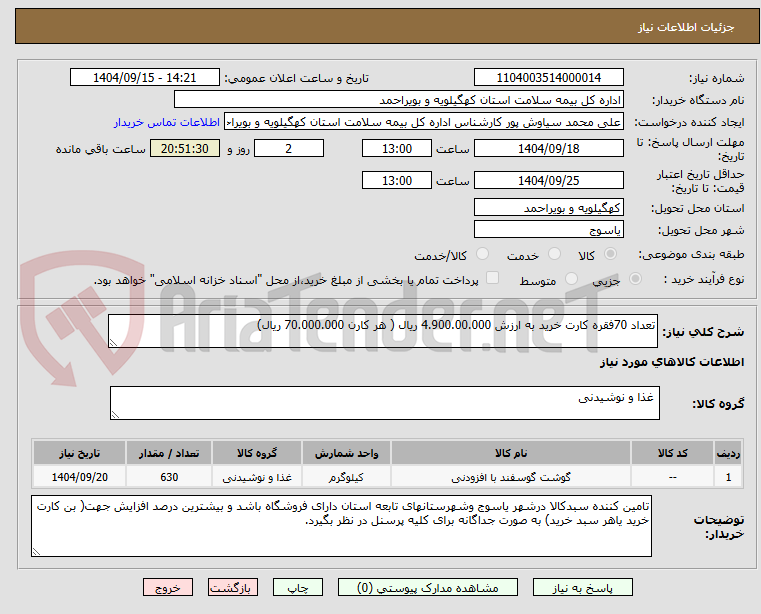Click the چاپ print button
Image resolution: width=761 pixels, height=614 pixels.
click(298, 587)
